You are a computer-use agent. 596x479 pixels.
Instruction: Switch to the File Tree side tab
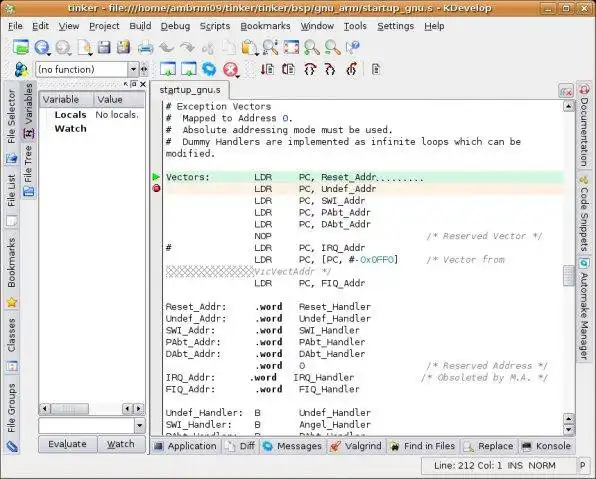point(29,171)
